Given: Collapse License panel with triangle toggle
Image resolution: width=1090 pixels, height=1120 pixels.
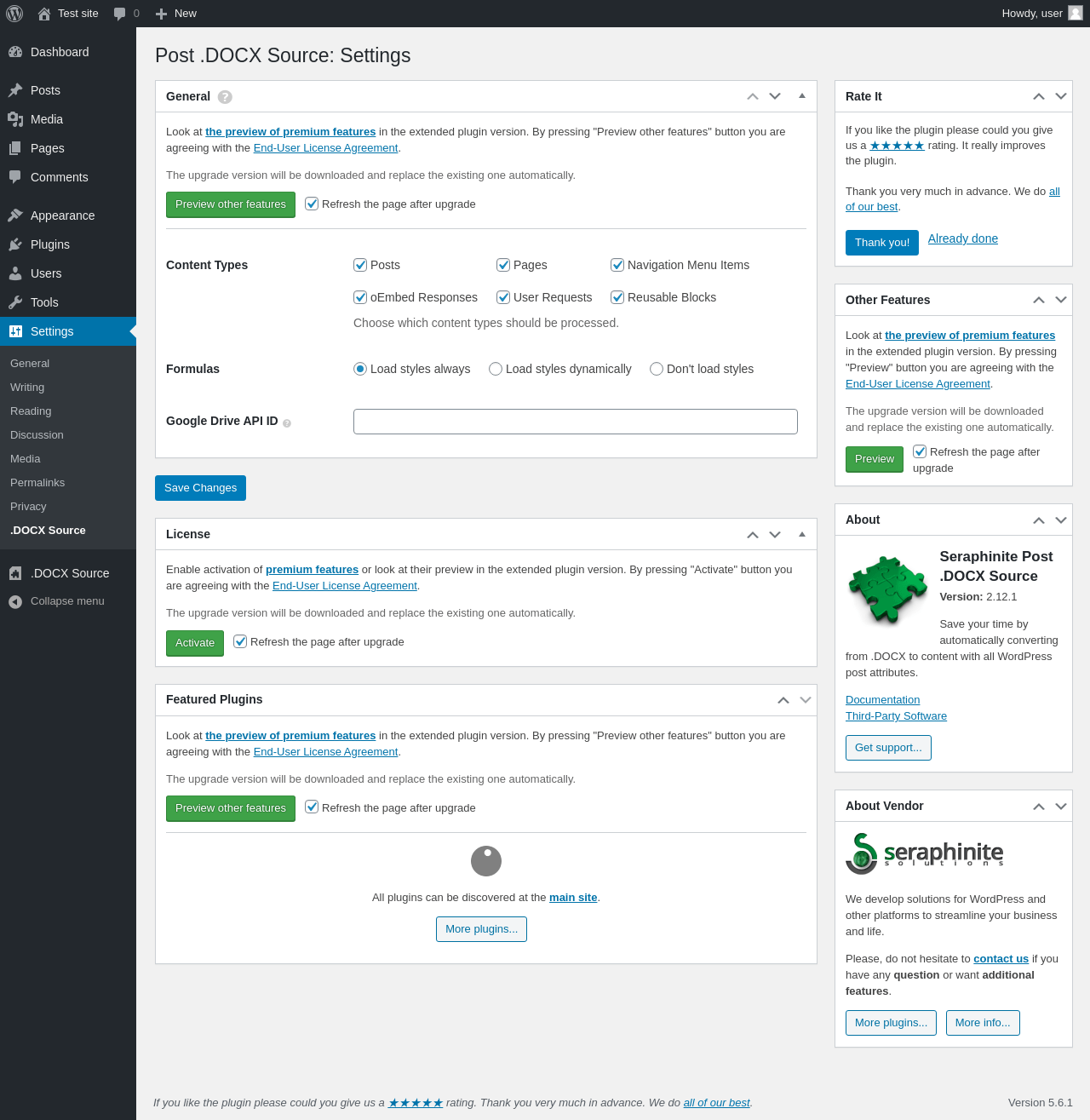Looking at the screenshot, I should coord(802,534).
